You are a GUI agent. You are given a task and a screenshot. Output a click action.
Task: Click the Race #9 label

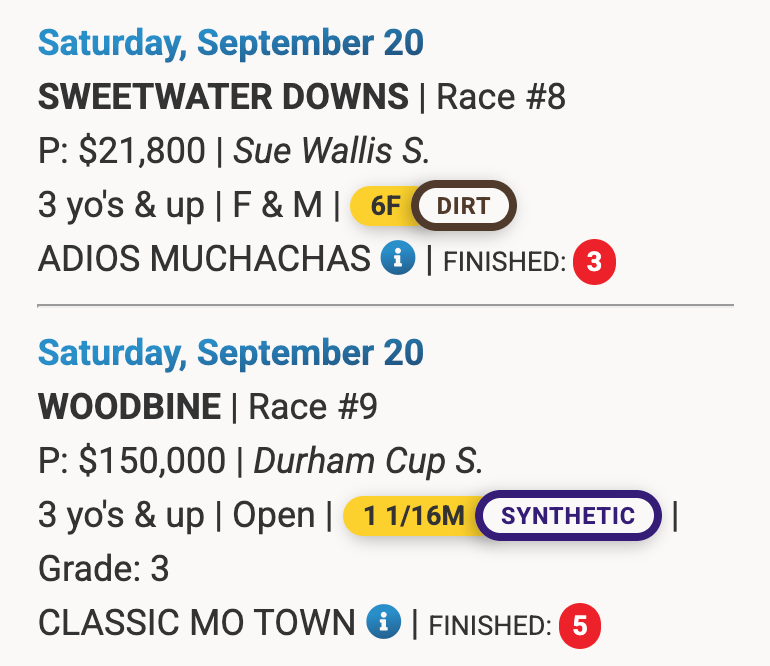coord(312,407)
